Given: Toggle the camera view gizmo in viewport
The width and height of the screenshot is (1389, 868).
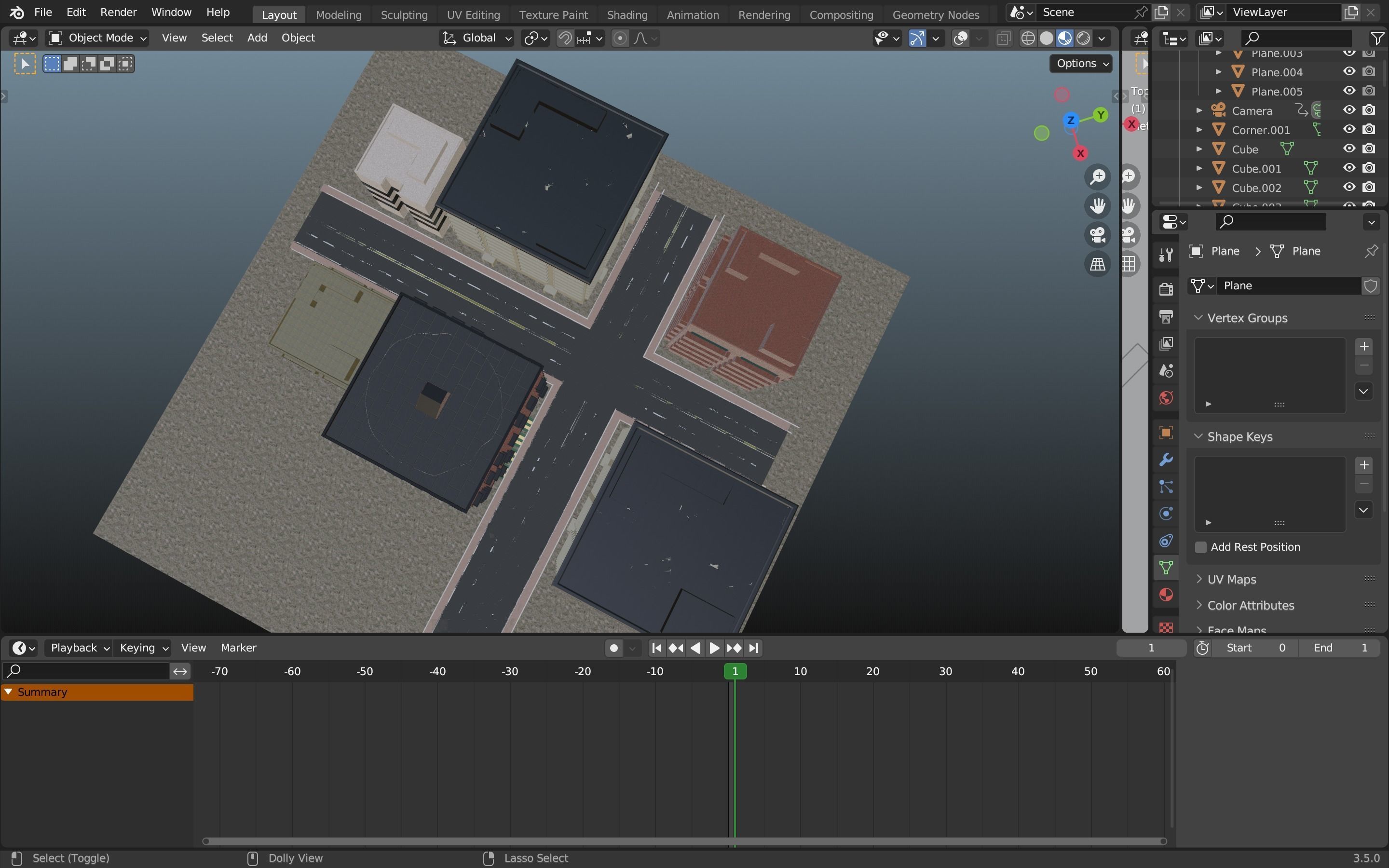Looking at the screenshot, I should (1097, 235).
